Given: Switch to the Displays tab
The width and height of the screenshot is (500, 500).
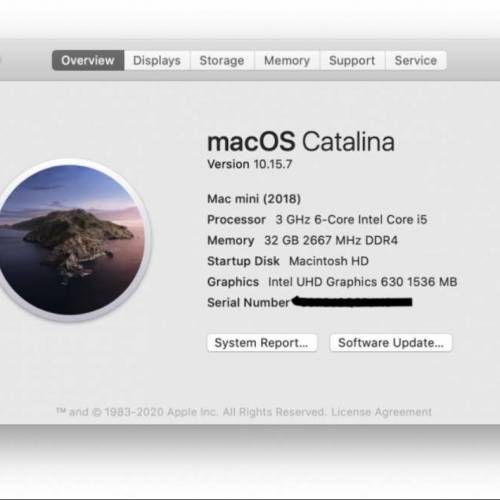Looking at the screenshot, I should point(157,60).
